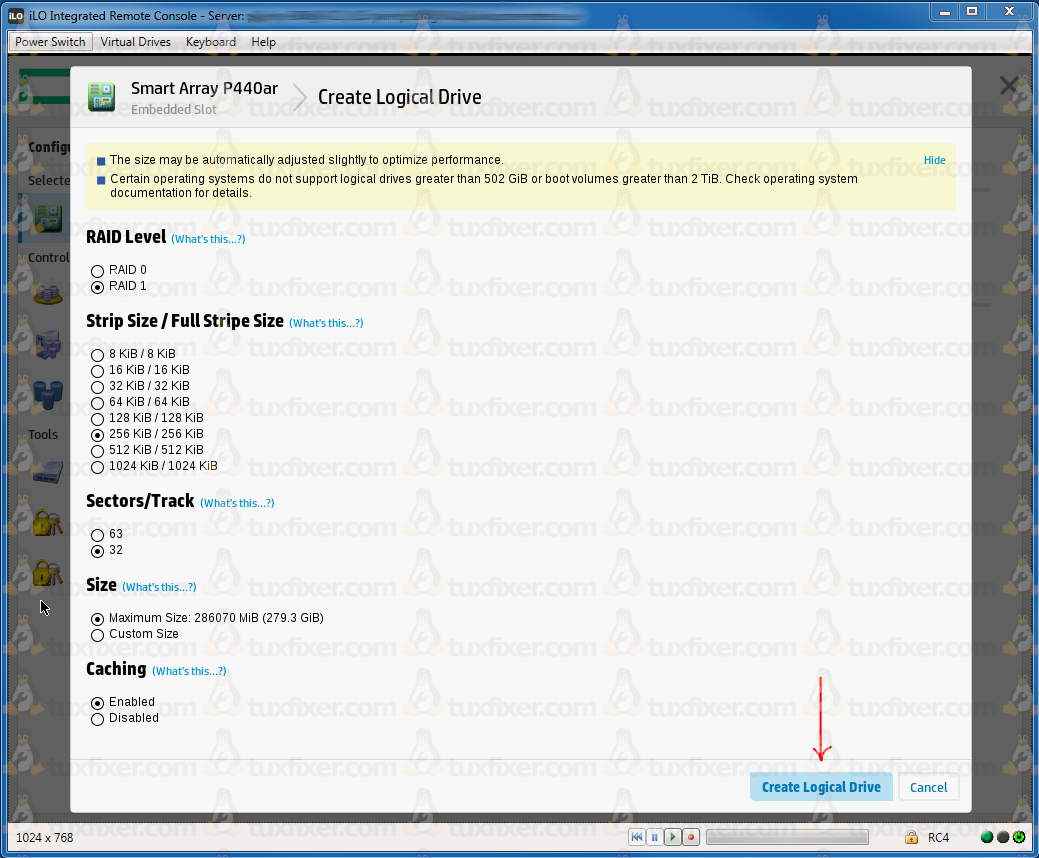Click the Create Logical Drive button
Screen dimensions: 1039x858
coord(821,787)
